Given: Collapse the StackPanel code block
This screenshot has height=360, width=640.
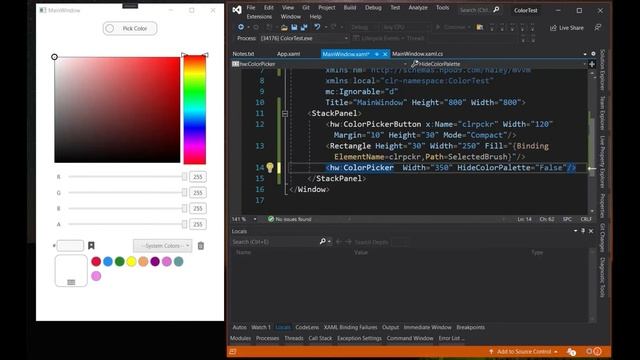Looking at the screenshot, I should (285, 113).
